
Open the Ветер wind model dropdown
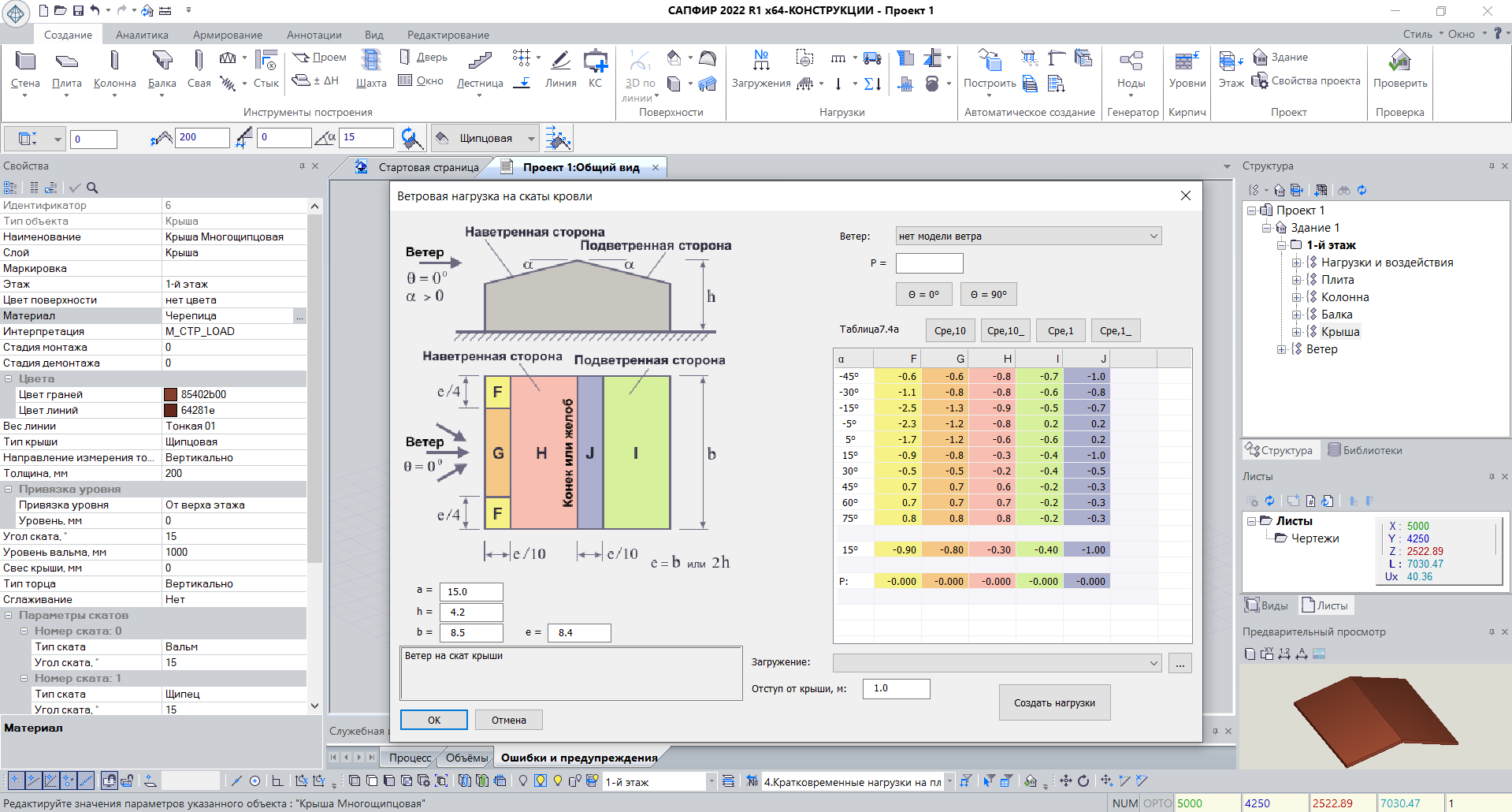click(x=1028, y=236)
